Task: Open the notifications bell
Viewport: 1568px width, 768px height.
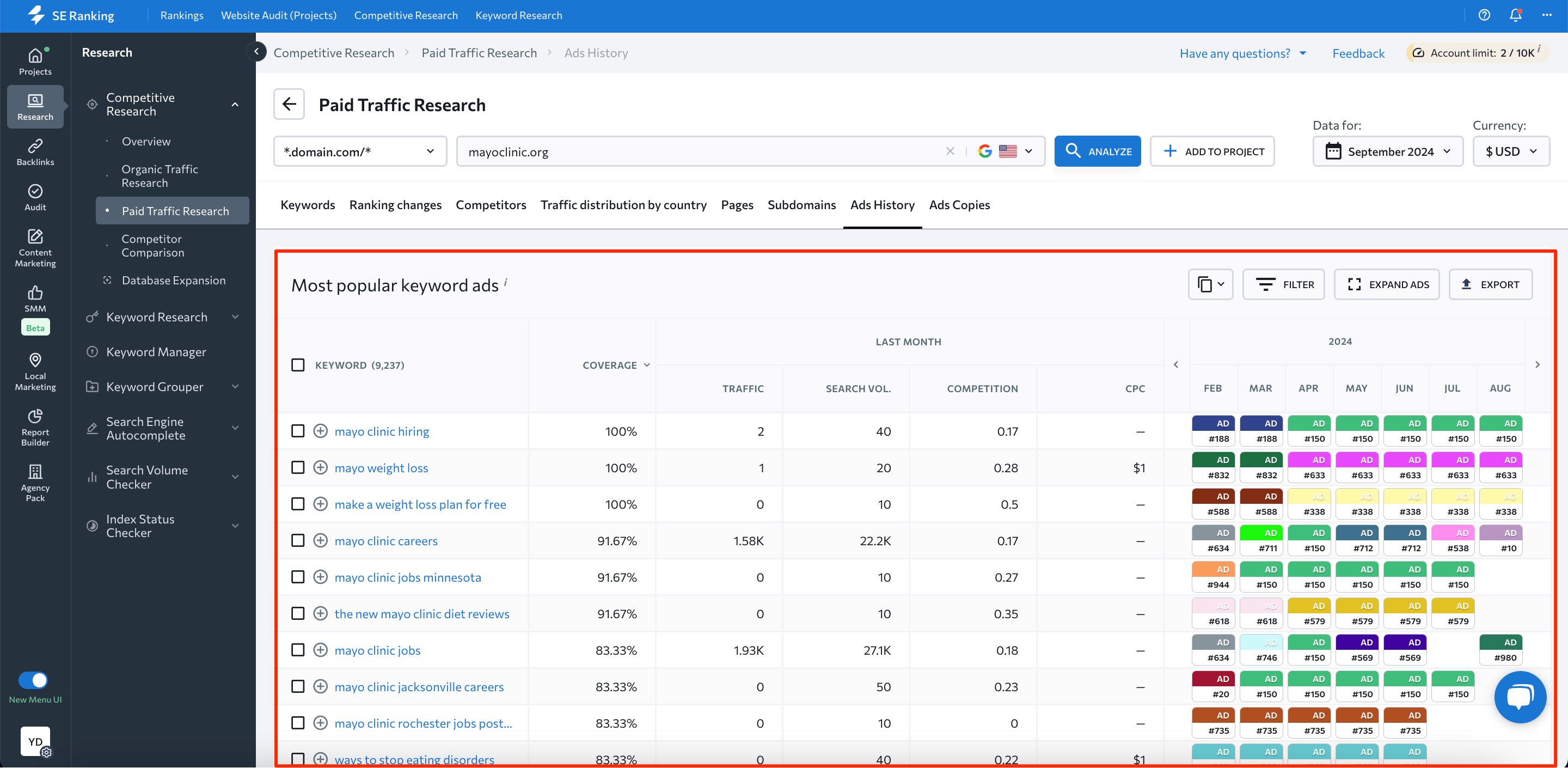Action: pyautogui.click(x=1516, y=15)
